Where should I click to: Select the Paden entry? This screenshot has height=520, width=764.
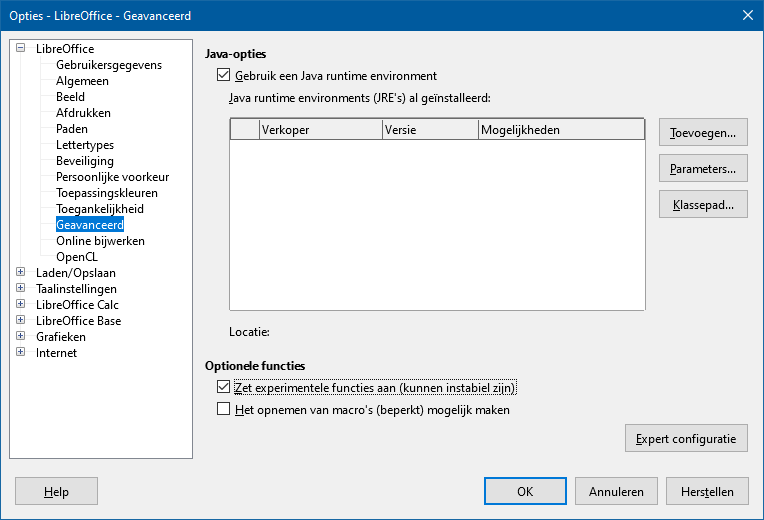[x=72, y=129]
